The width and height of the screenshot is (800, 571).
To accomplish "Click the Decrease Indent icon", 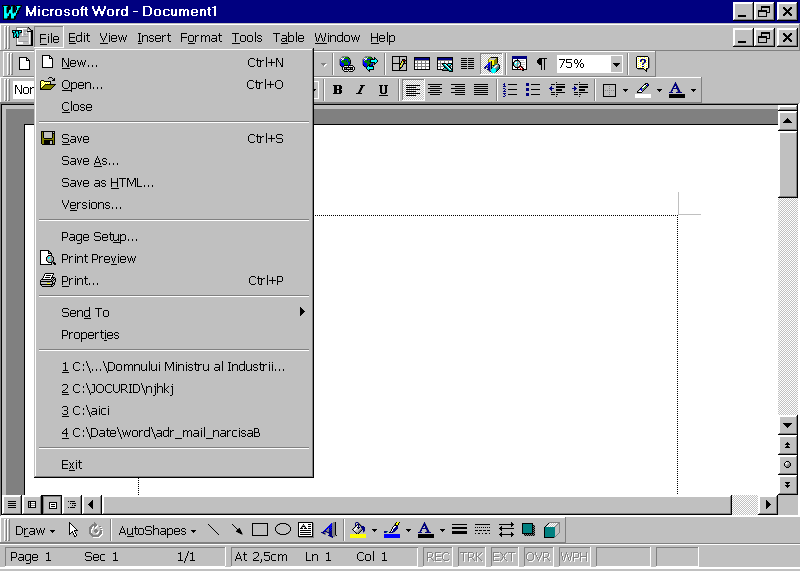I will (557, 90).
